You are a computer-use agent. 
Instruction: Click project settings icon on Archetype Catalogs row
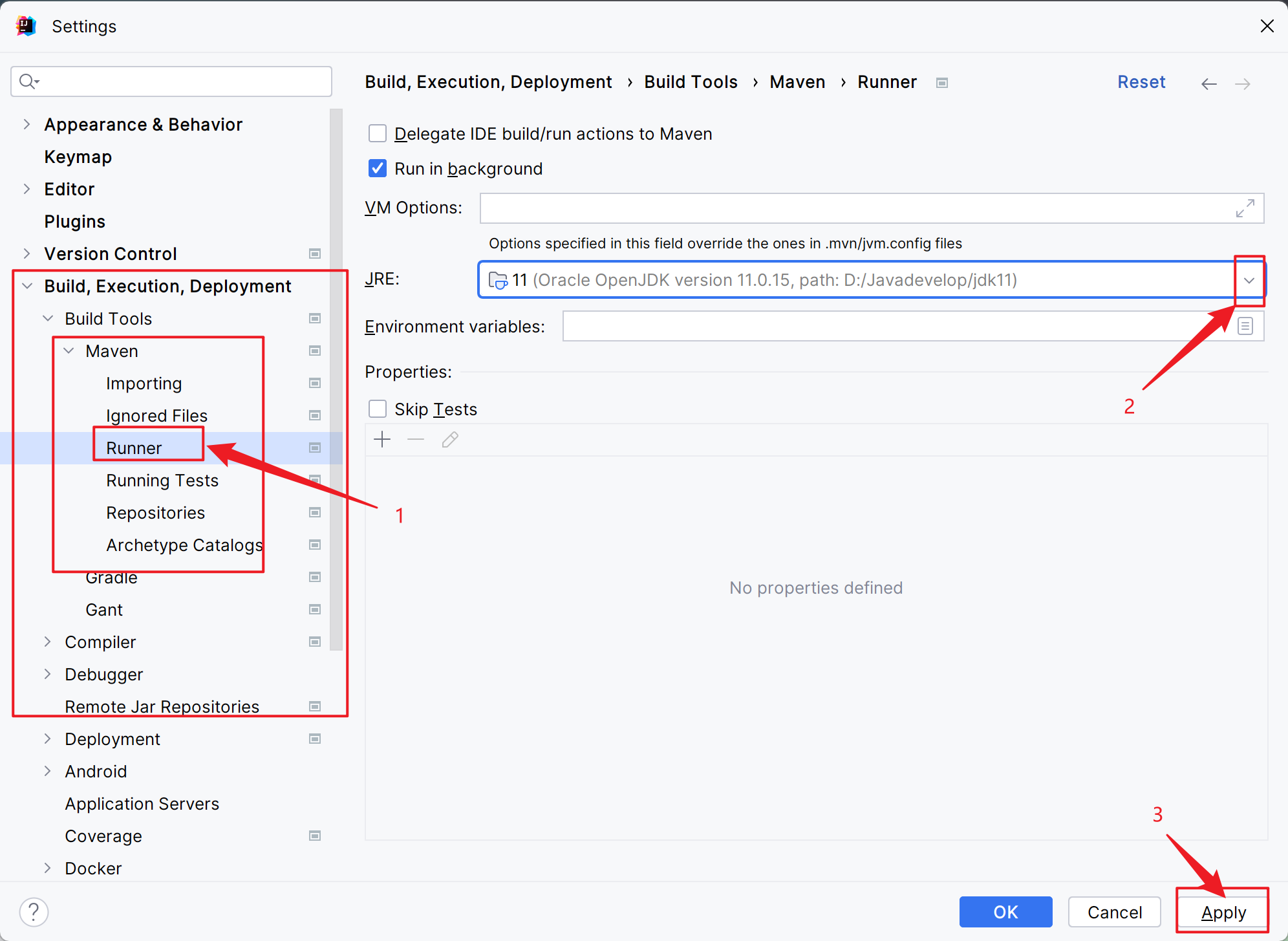click(315, 545)
